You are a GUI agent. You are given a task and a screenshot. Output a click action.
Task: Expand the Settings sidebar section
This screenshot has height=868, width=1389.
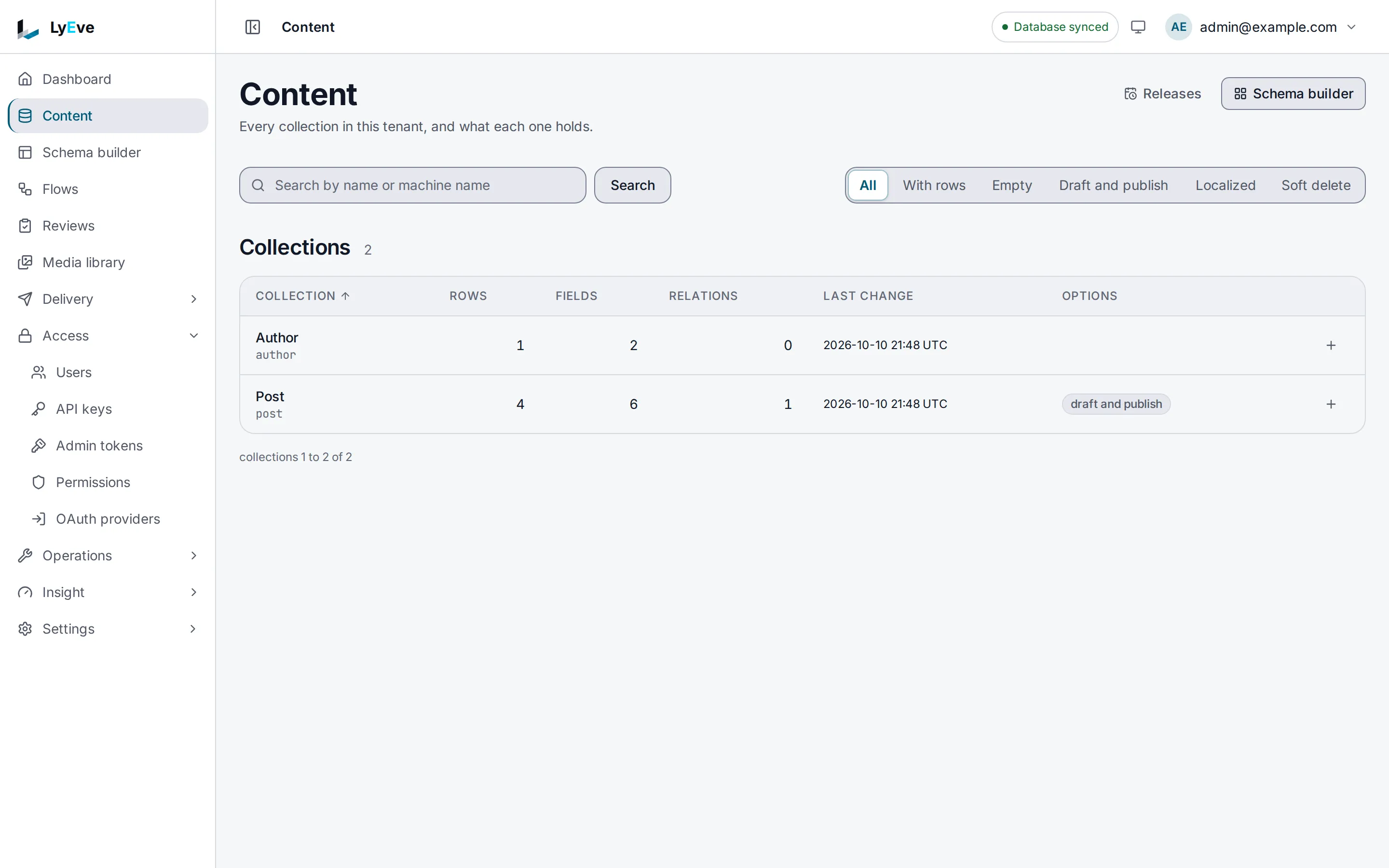[108, 629]
